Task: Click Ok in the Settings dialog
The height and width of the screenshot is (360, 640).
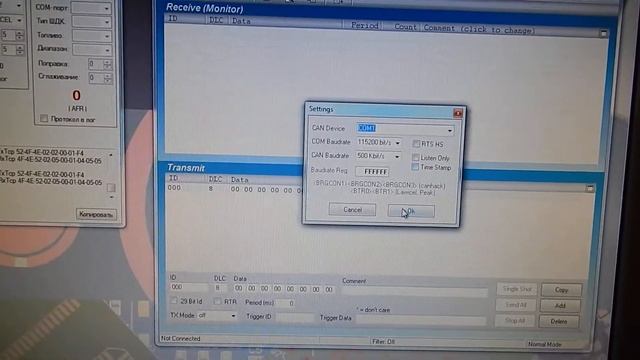Action: [x=411, y=211]
